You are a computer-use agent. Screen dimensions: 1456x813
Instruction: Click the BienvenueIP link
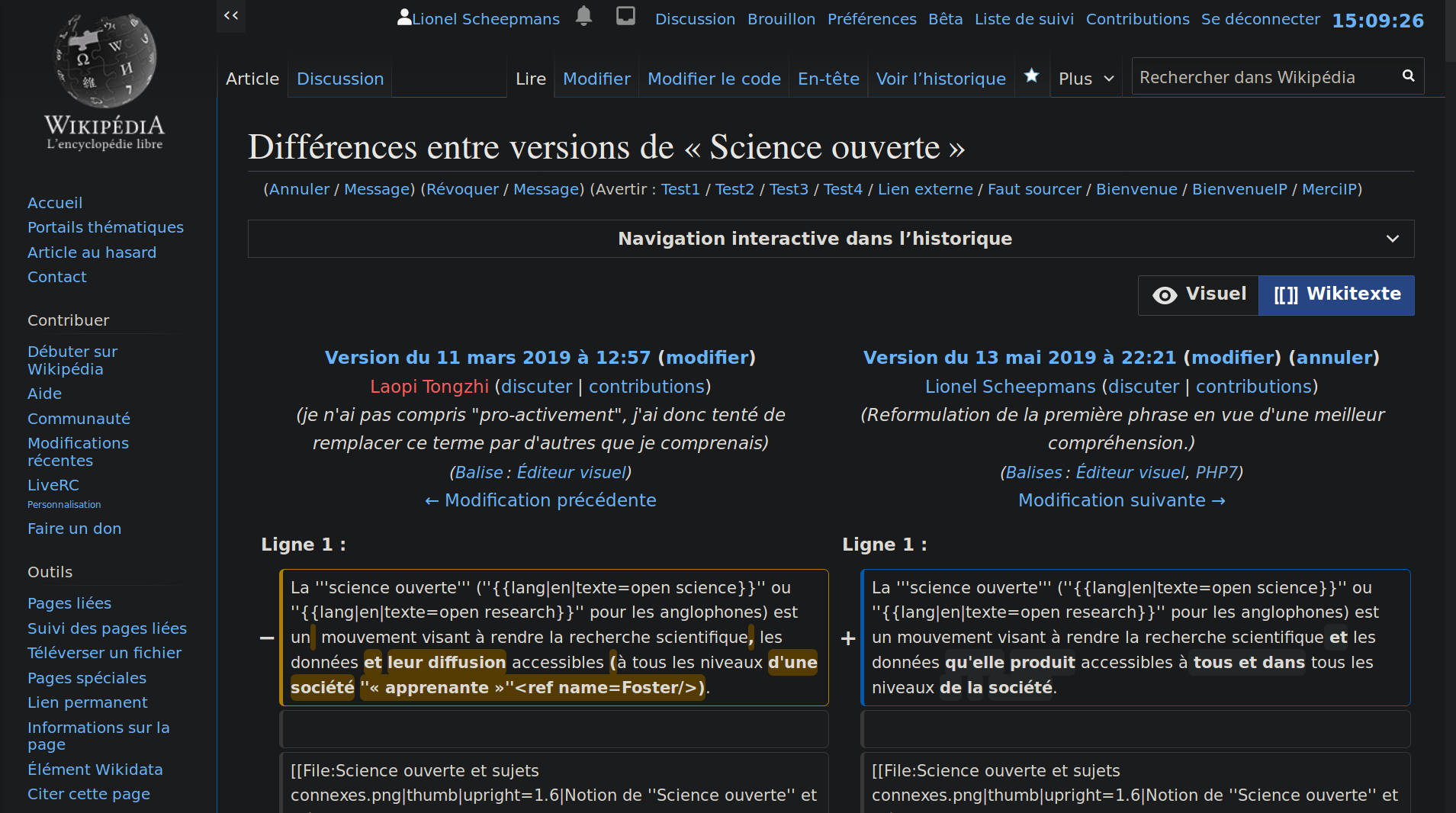pyautogui.click(x=1239, y=189)
